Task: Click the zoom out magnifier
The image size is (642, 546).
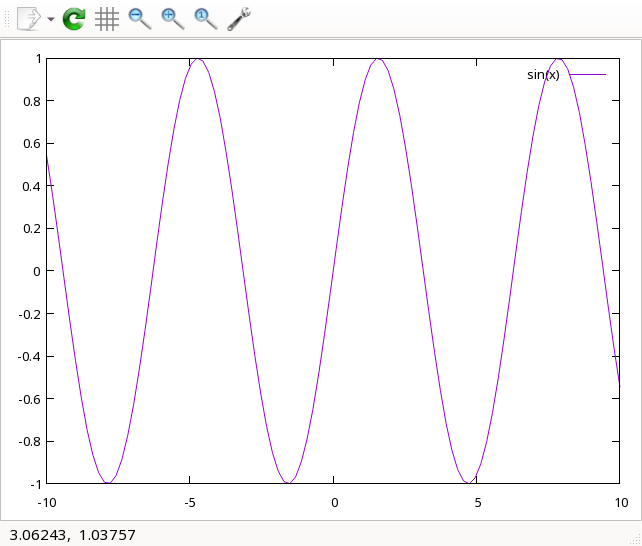Action: 140,19
